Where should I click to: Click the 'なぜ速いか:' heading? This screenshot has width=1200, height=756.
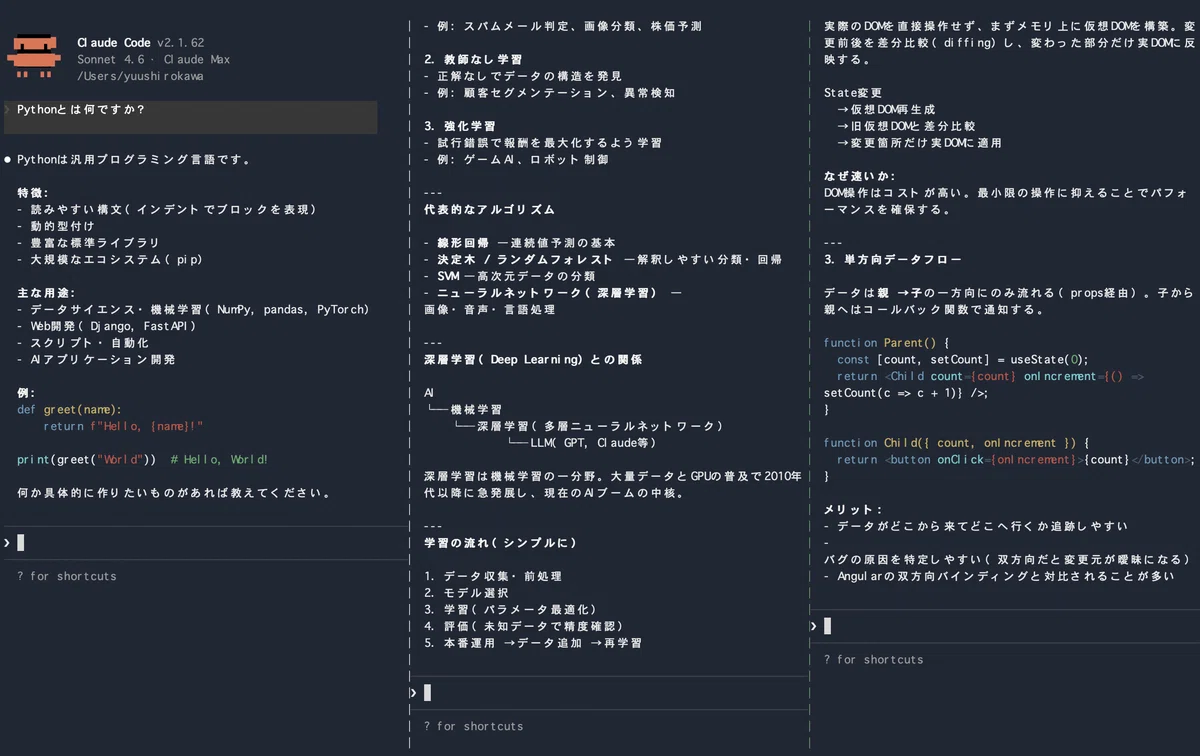tap(860, 177)
